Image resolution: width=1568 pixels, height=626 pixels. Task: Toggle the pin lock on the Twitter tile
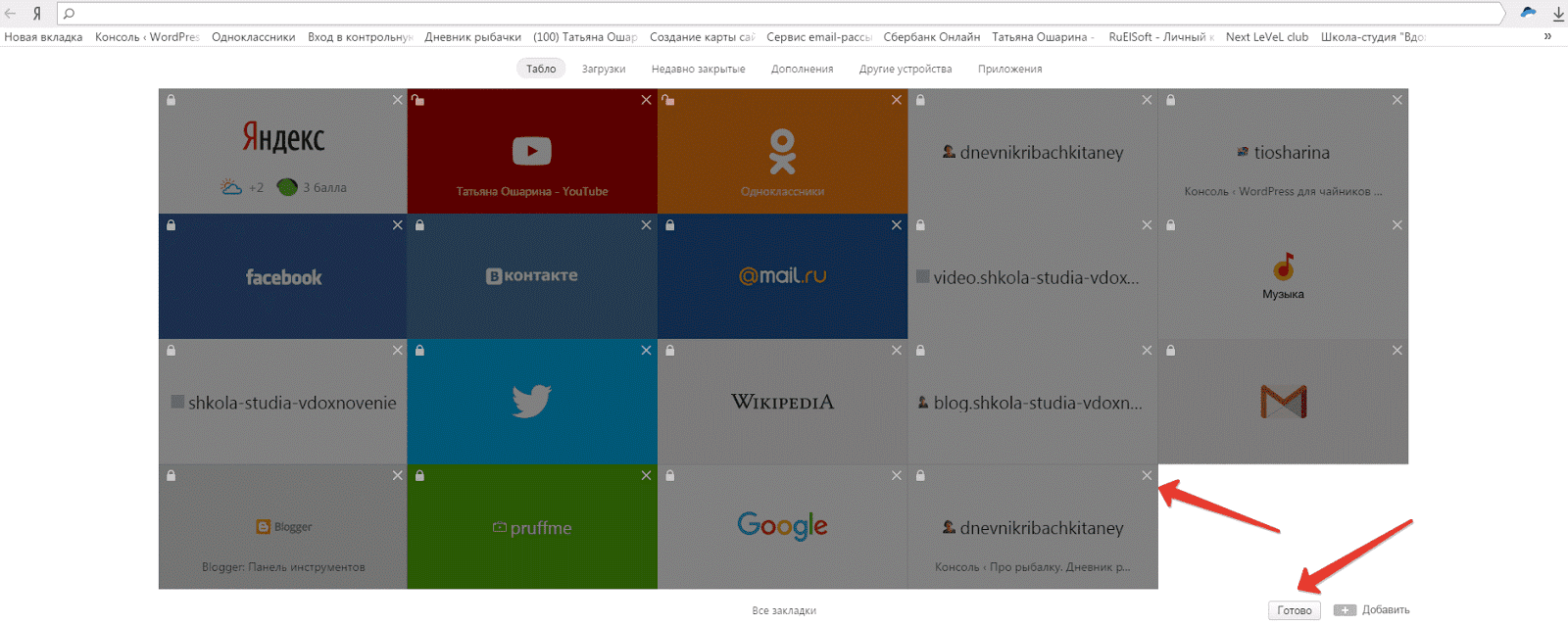coord(420,351)
